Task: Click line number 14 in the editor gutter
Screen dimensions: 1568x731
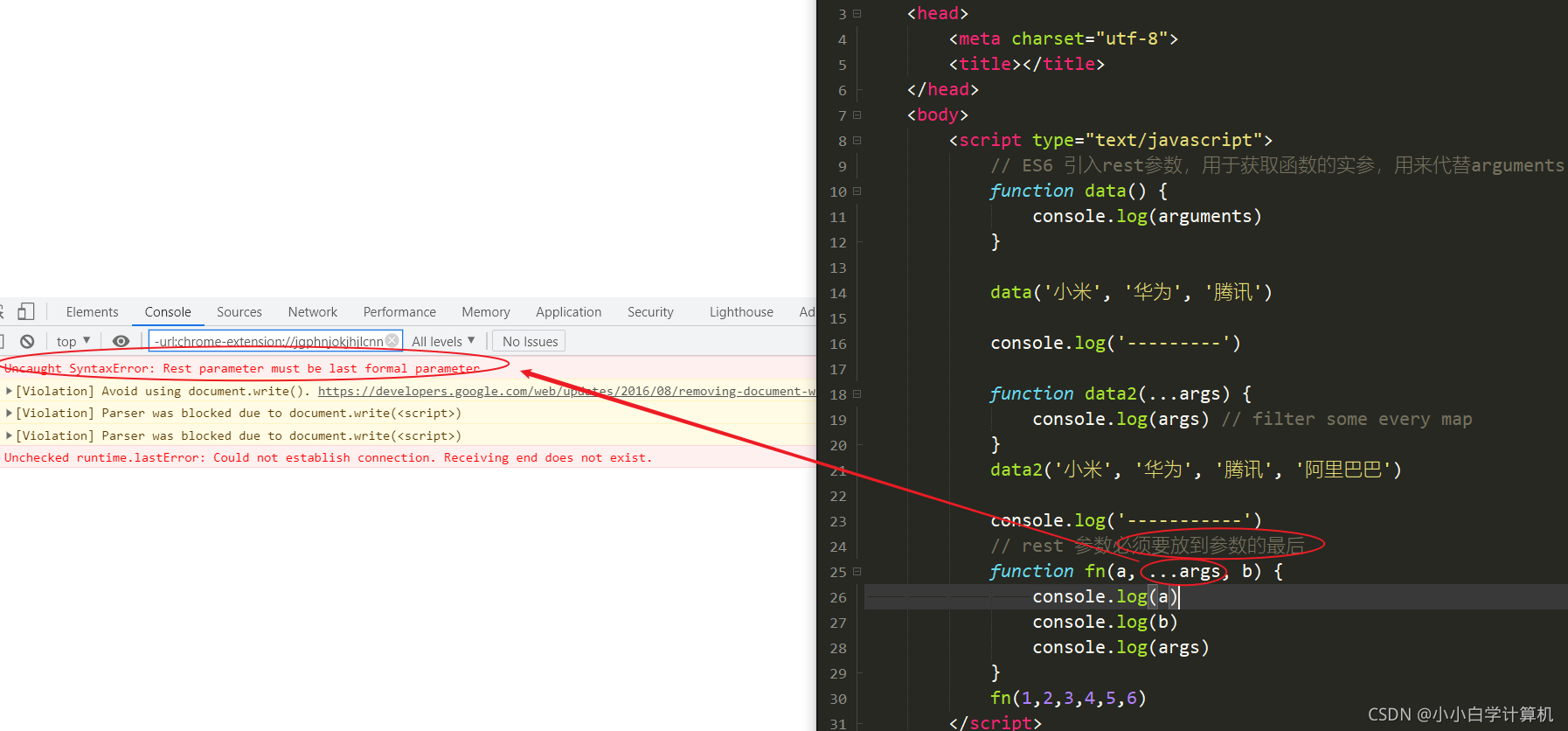Action: click(838, 293)
